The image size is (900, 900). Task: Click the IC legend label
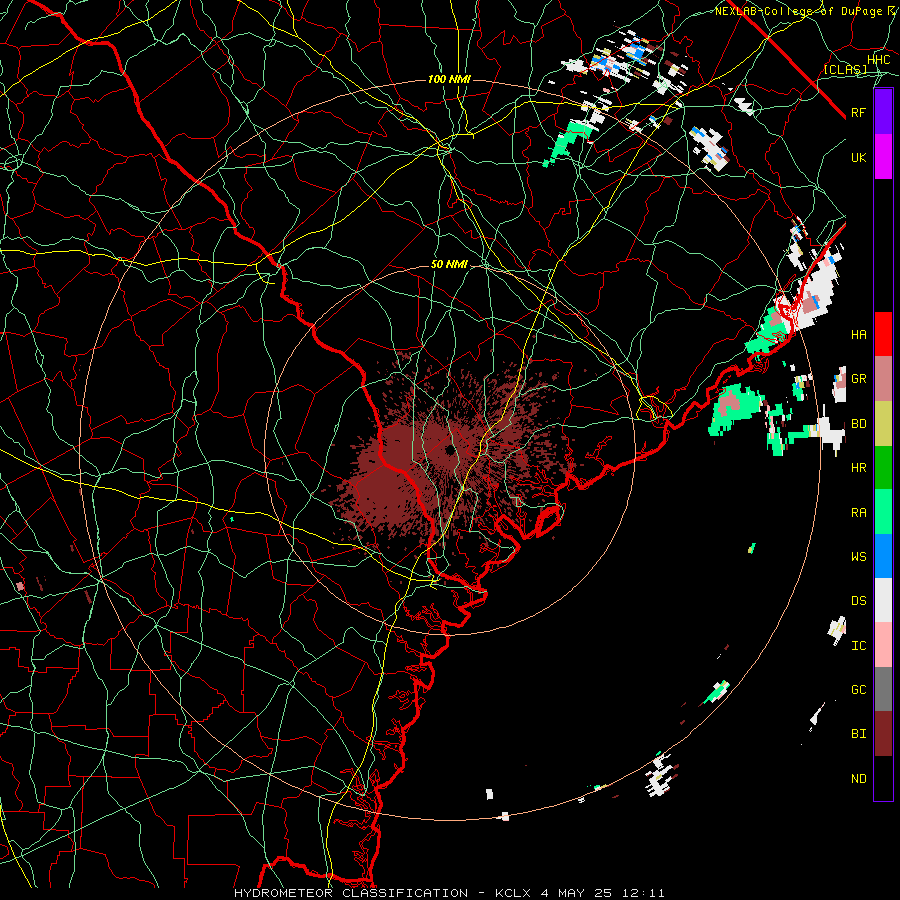859,646
